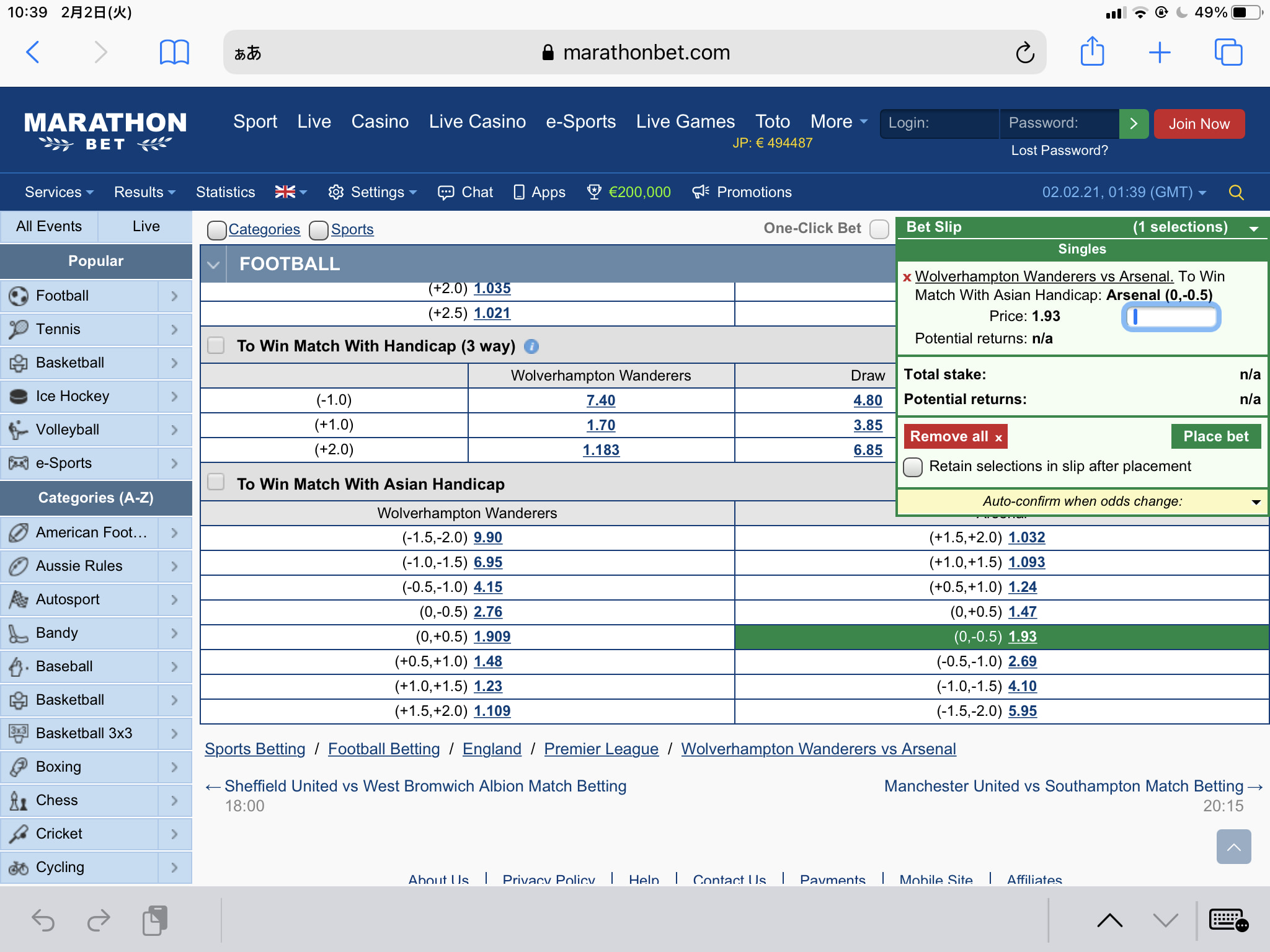This screenshot has height=952, width=1270.
Task: Open the More menu dropdown
Action: pos(838,121)
